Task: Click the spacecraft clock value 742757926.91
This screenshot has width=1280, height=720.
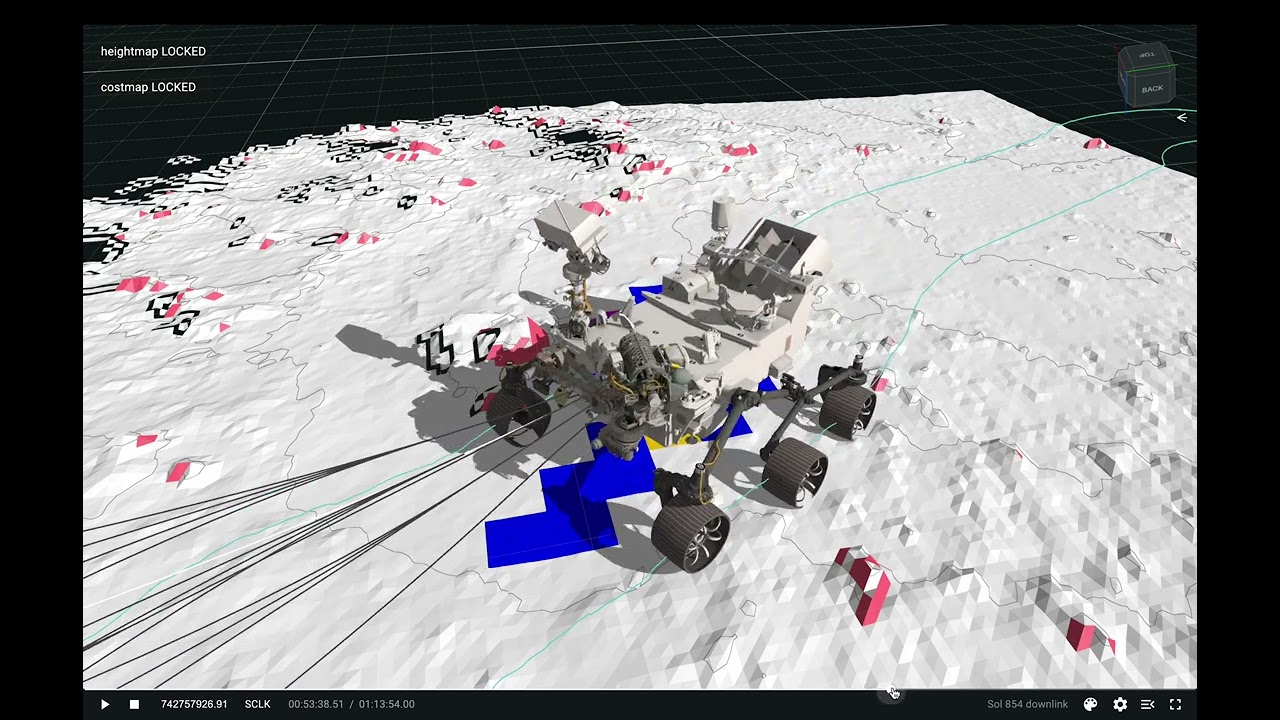Action: click(x=194, y=704)
